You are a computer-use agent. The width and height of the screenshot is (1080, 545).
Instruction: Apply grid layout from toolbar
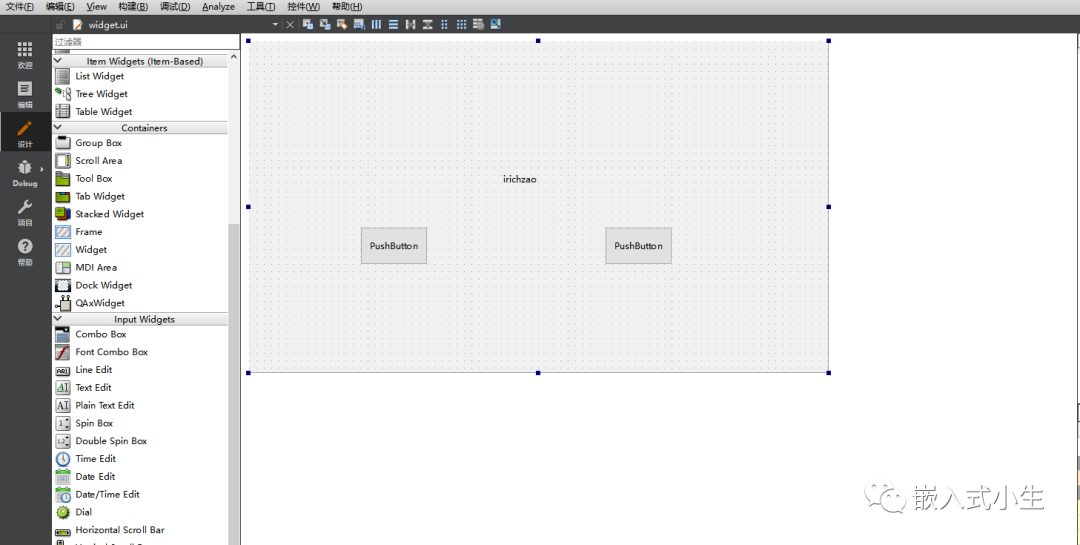pyautogui.click(x=461, y=24)
